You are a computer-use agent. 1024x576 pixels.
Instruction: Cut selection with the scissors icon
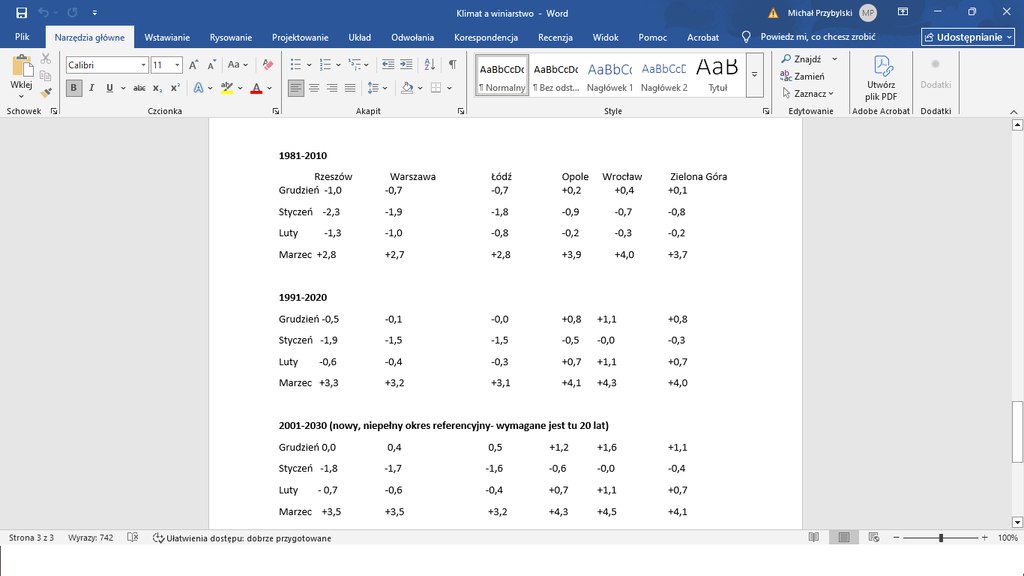(46, 59)
